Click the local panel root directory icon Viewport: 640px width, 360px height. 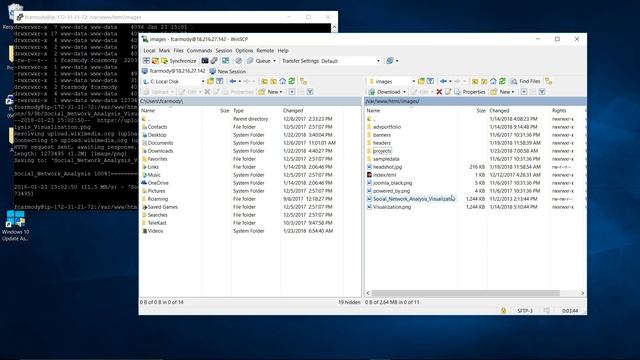[x=273, y=81]
